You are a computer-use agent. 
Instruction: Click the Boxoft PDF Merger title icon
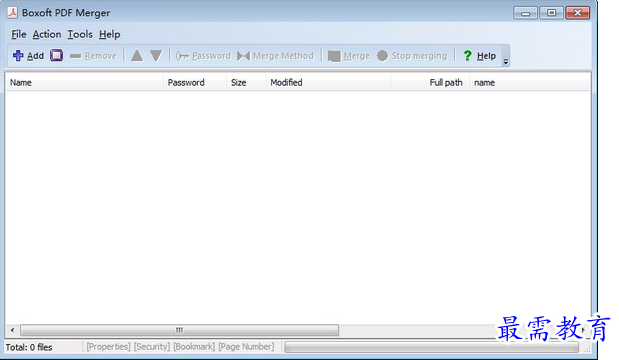13,13
